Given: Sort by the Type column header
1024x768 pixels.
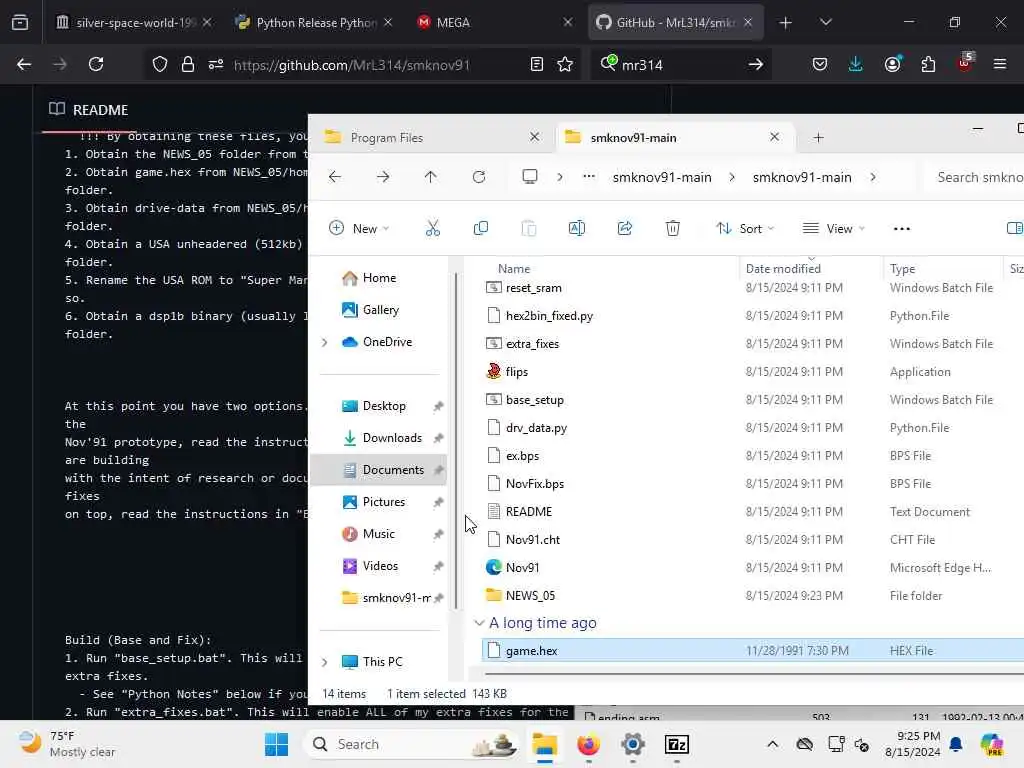Looking at the screenshot, I should point(902,269).
